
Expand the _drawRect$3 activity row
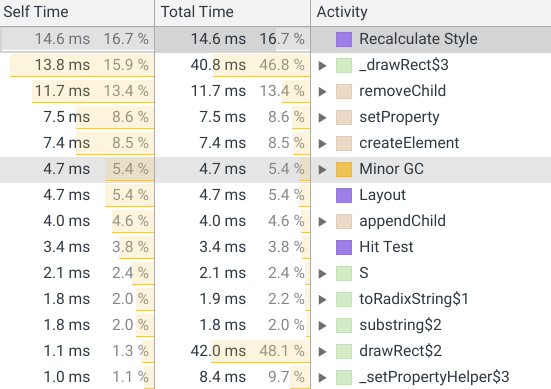click(322, 65)
